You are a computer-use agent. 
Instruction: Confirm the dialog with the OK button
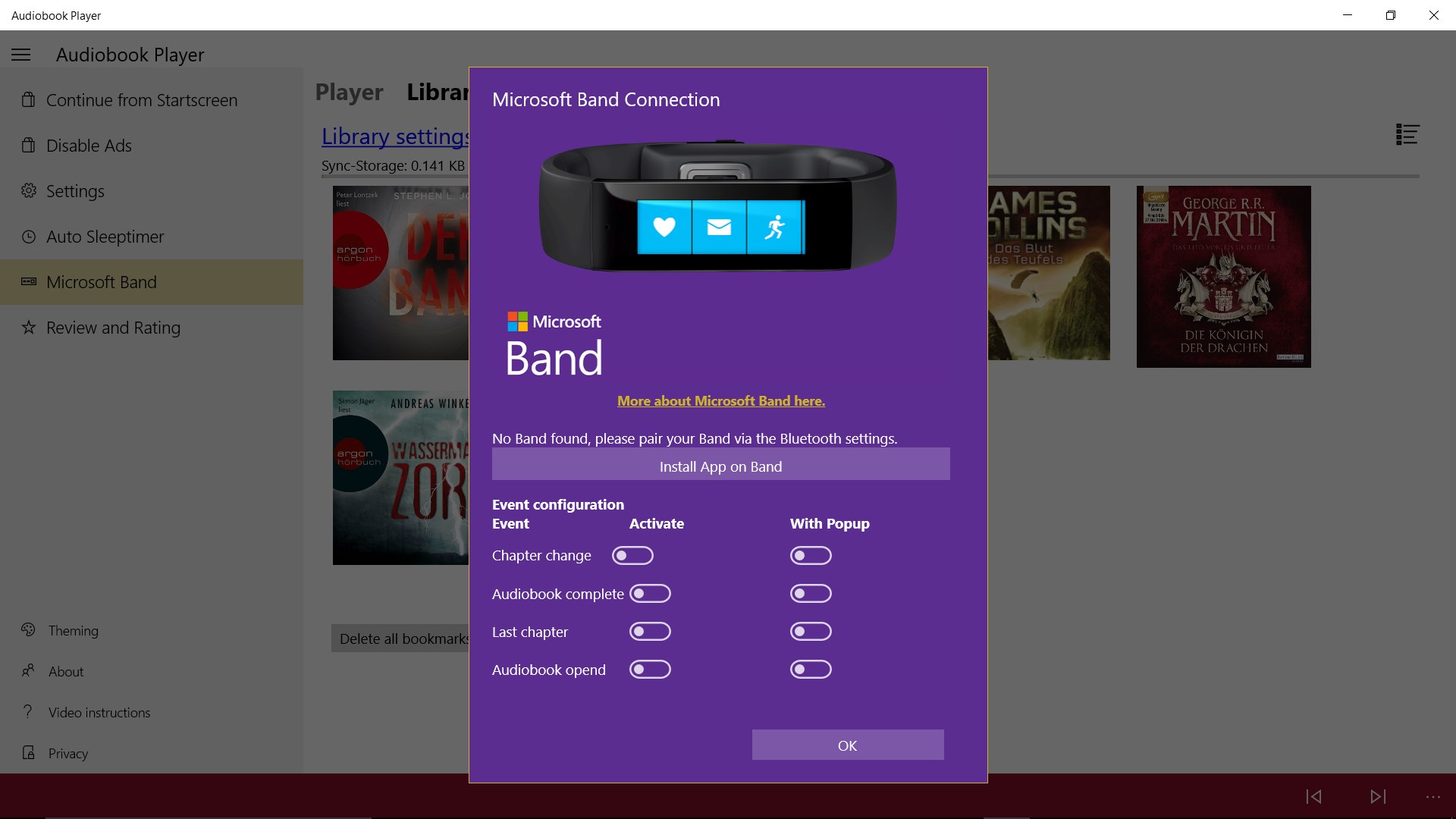click(847, 745)
